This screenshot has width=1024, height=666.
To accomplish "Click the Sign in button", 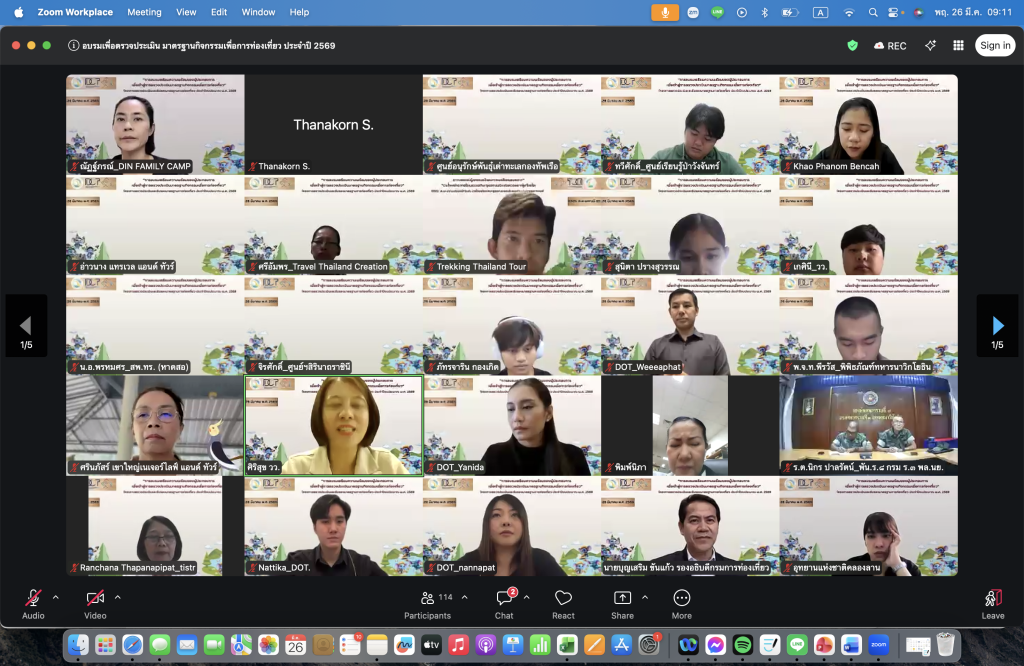I will coord(994,45).
